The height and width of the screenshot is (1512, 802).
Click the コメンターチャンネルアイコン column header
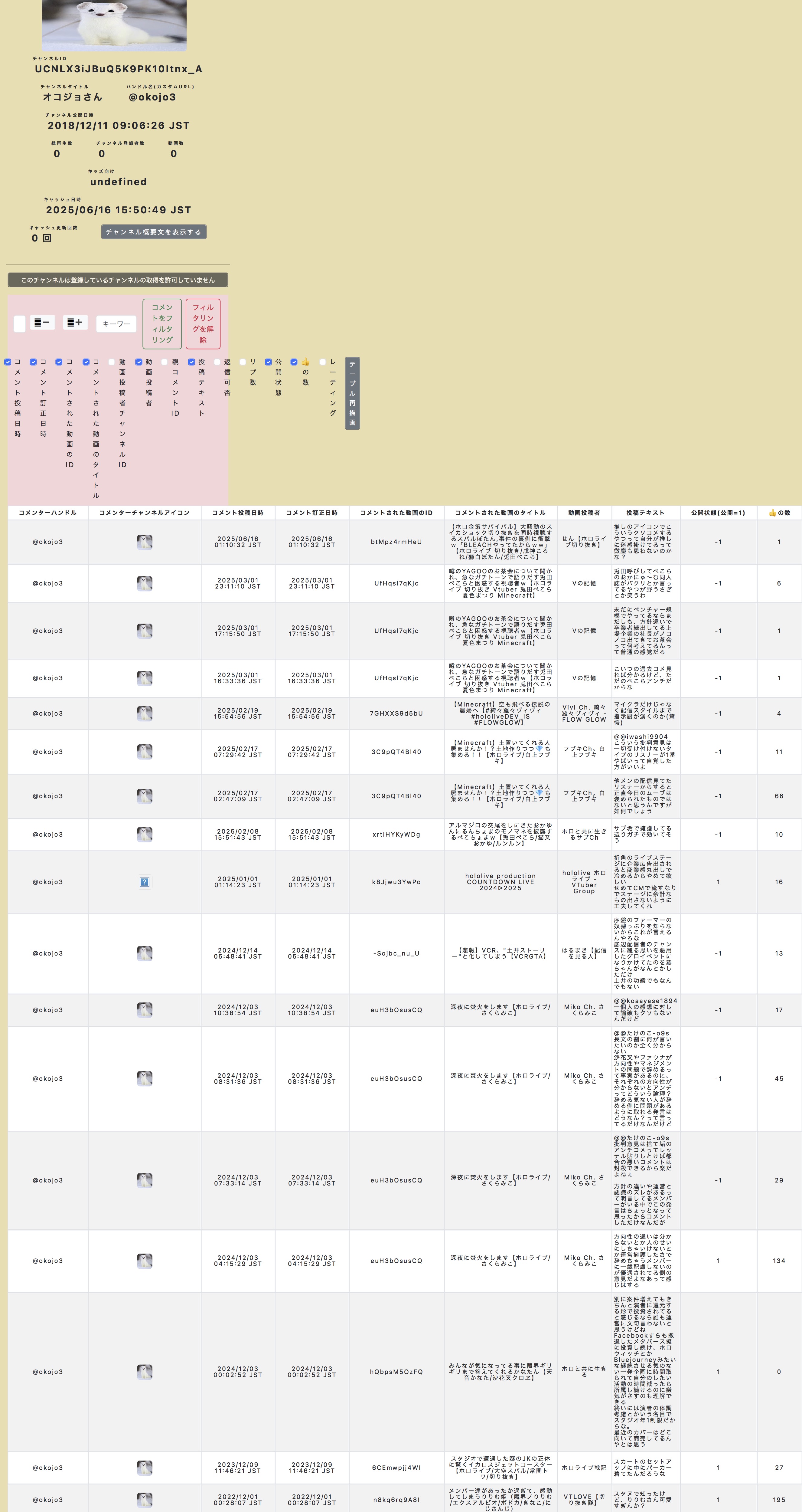(144, 512)
